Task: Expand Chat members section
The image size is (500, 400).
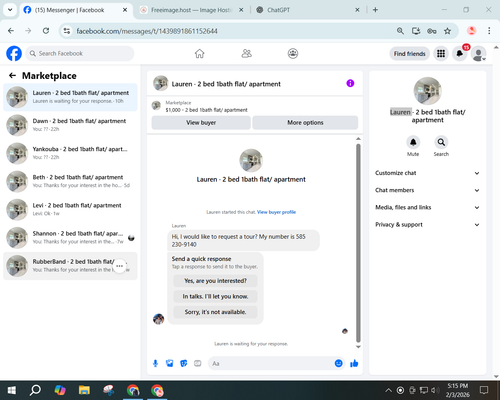Action: tap(428, 190)
